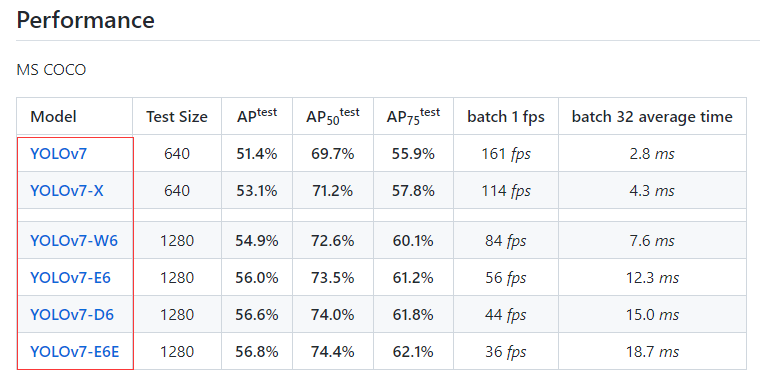760x381 pixels.
Task: Click the batch 1 fps column header
Action: 506,117
